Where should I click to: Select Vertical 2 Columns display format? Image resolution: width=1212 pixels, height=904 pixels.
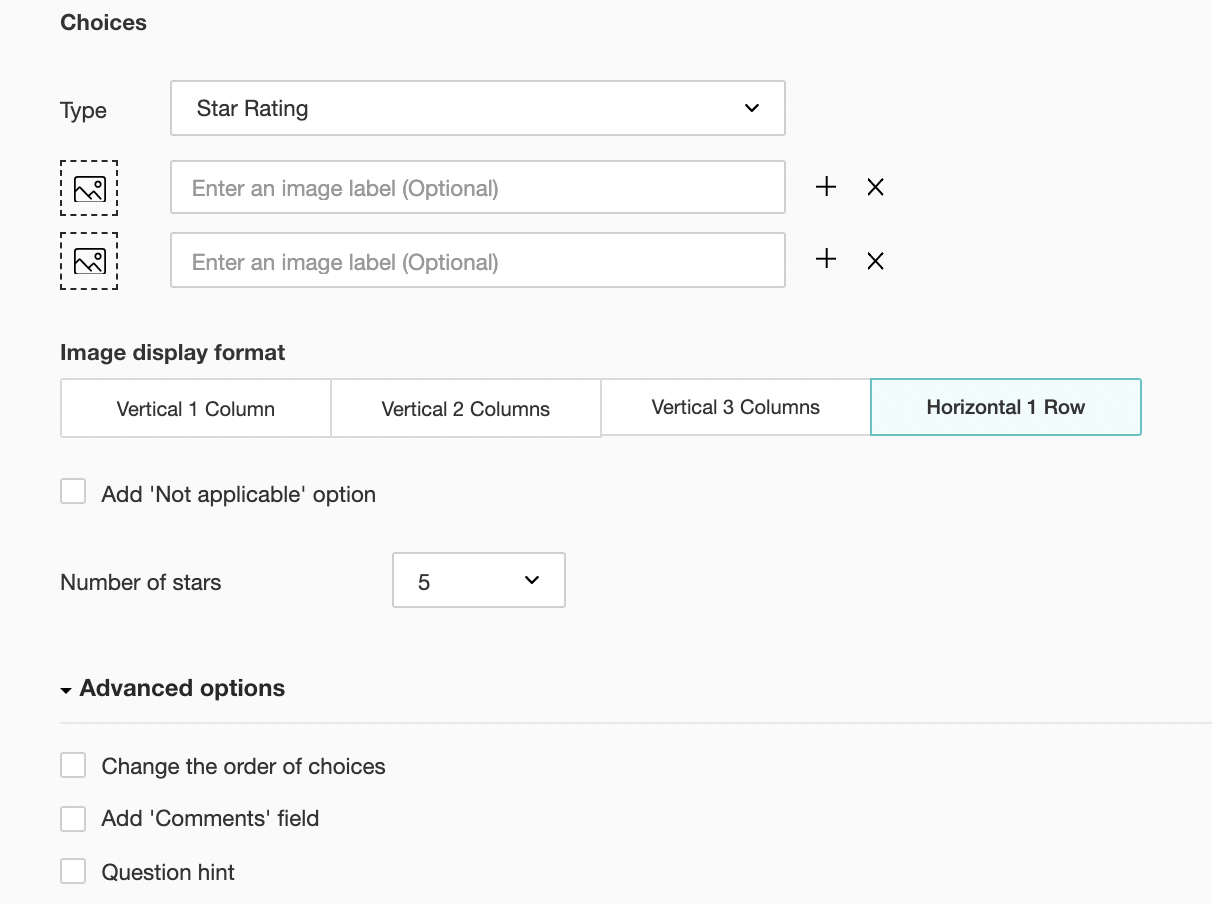[x=465, y=408]
